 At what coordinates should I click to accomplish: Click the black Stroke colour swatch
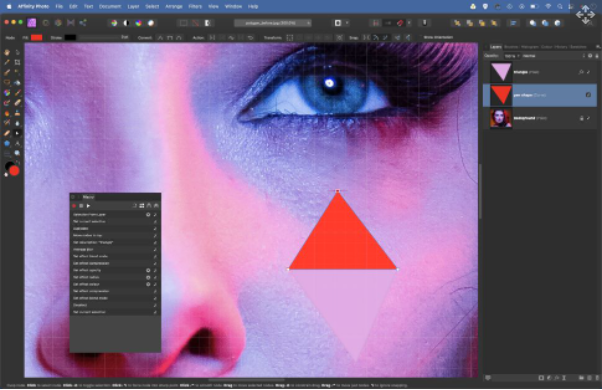[70, 38]
